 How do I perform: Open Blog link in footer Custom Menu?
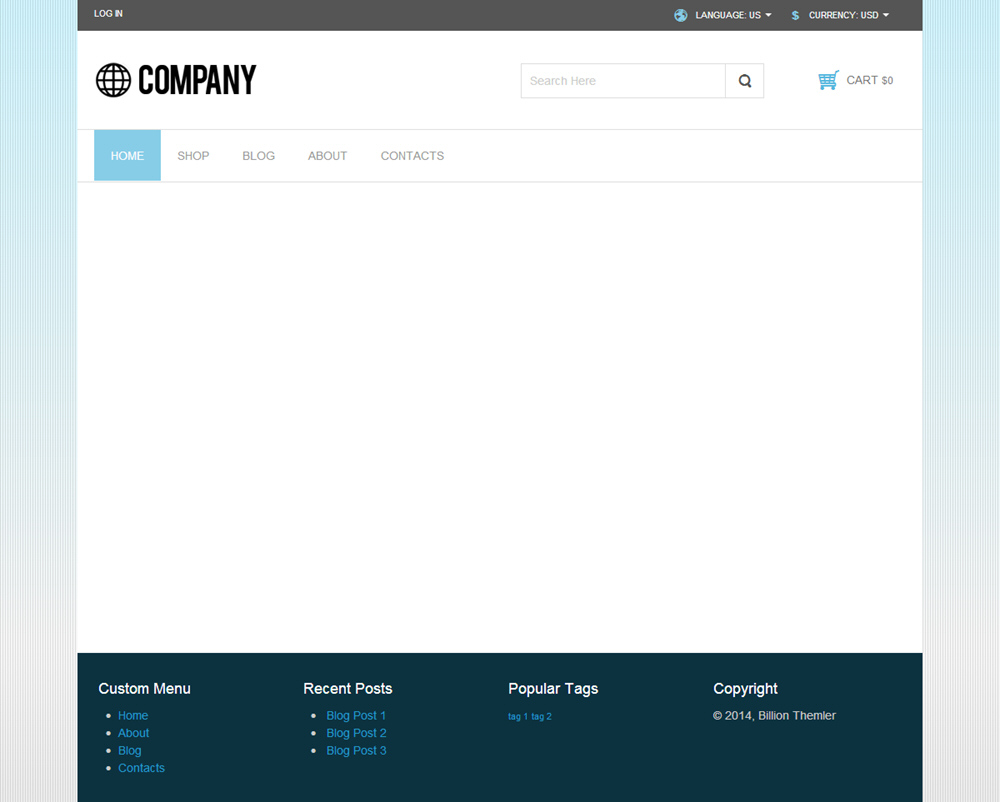129,750
